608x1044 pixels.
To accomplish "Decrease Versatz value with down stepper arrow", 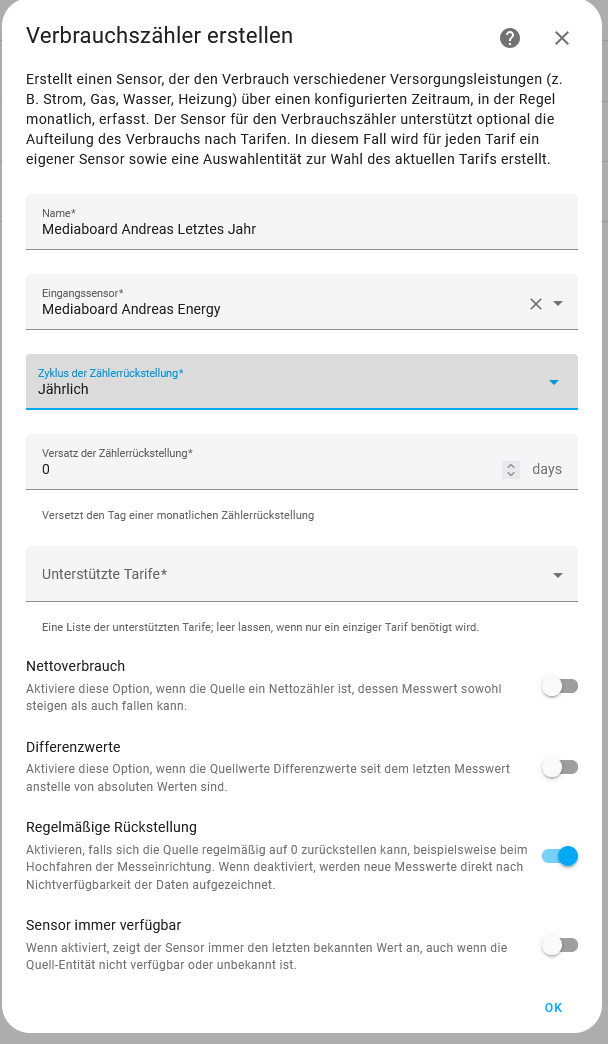I will coord(511,473).
